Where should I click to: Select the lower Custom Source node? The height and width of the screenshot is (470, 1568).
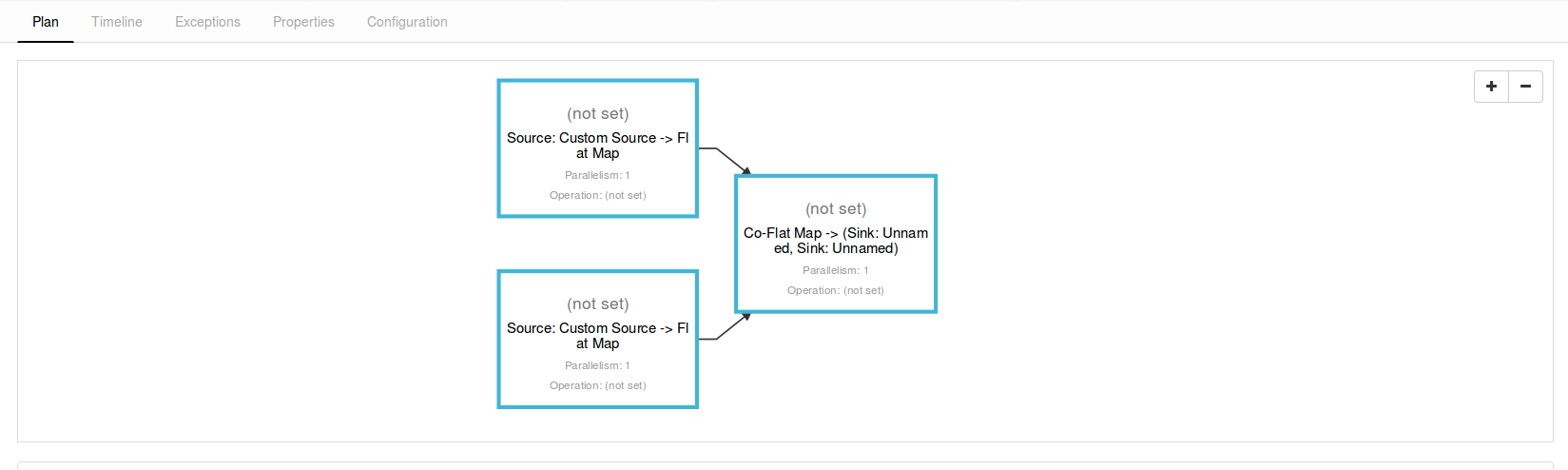[597, 336]
